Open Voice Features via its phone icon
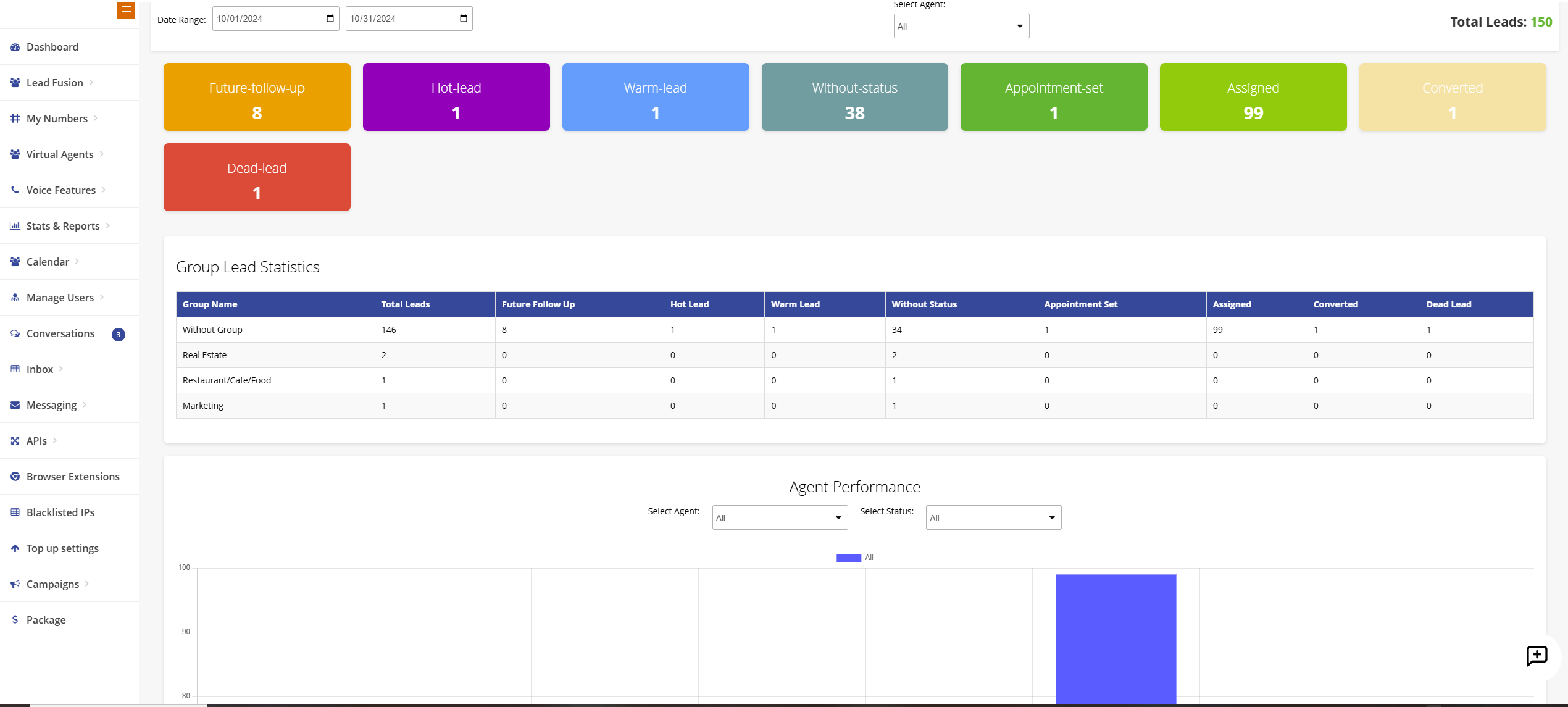 [15, 190]
